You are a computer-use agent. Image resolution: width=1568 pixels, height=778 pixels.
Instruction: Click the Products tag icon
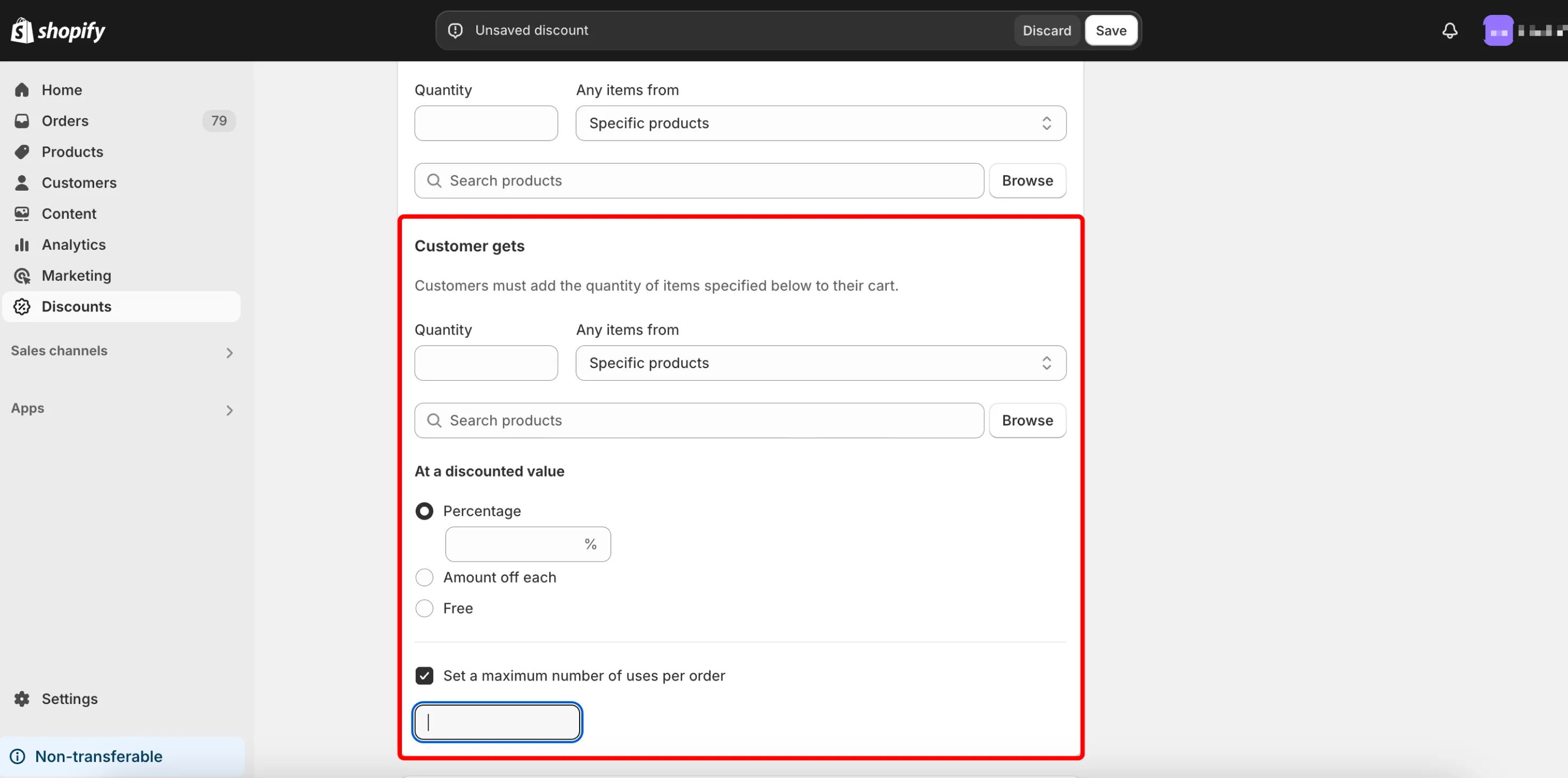pos(22,152)
